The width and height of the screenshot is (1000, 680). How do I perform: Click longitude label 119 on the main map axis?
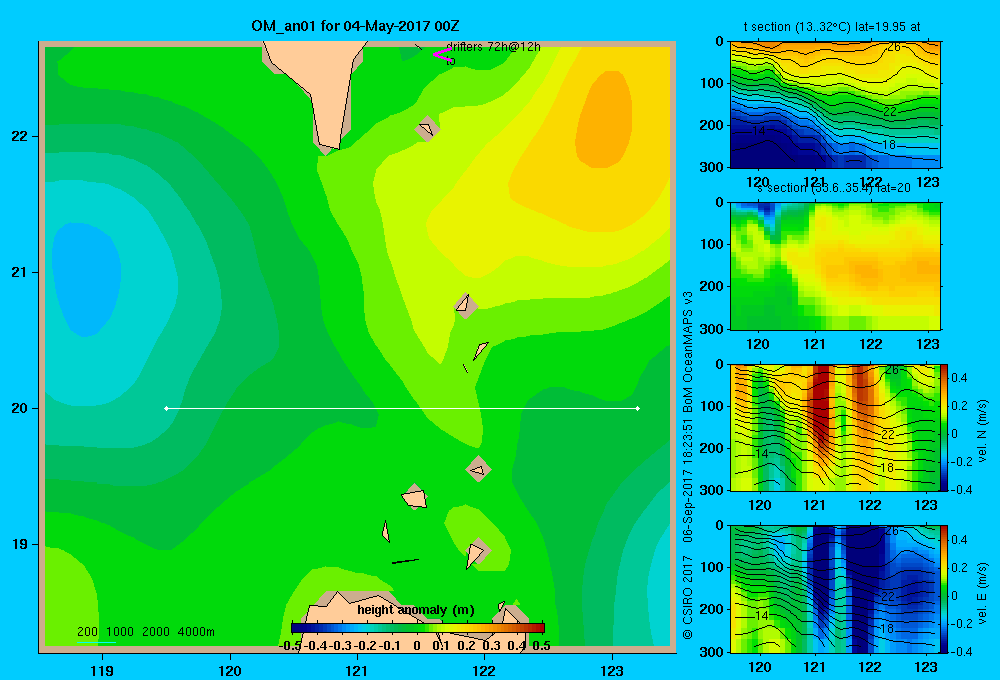[x=102, y=670]
